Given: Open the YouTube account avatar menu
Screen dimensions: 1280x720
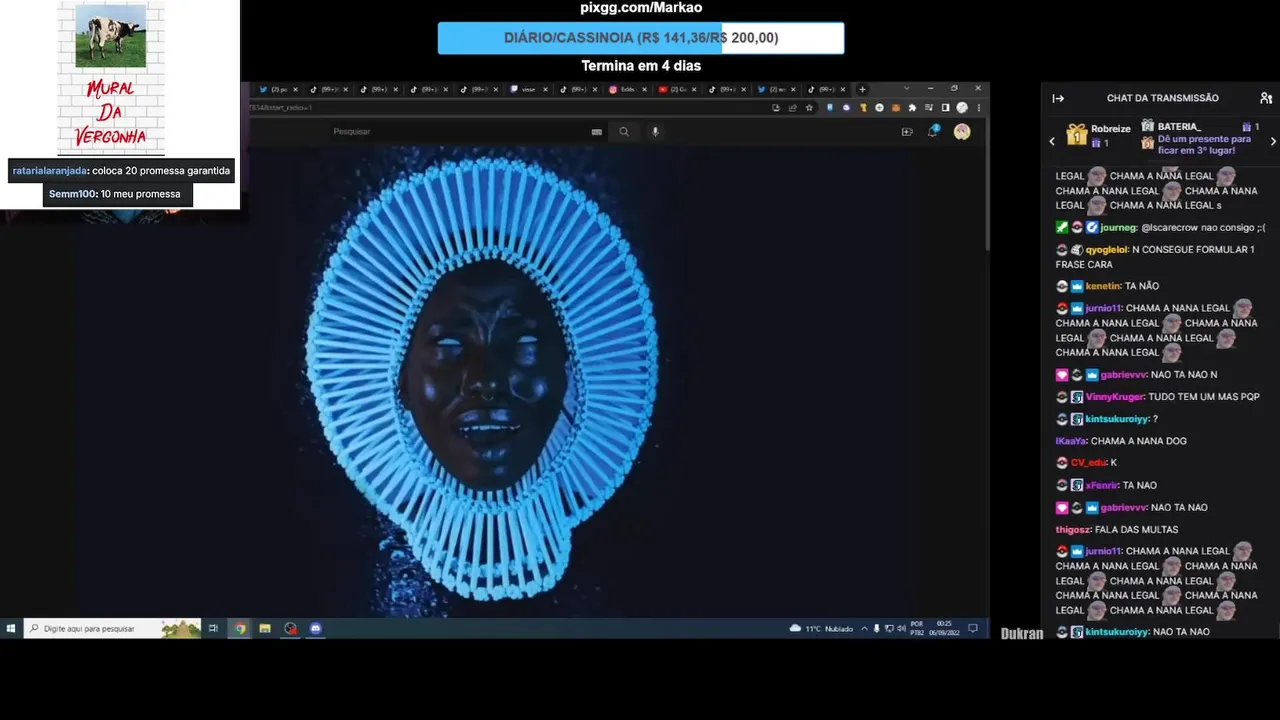Looking at the screenshot, I should pos(962,131).
